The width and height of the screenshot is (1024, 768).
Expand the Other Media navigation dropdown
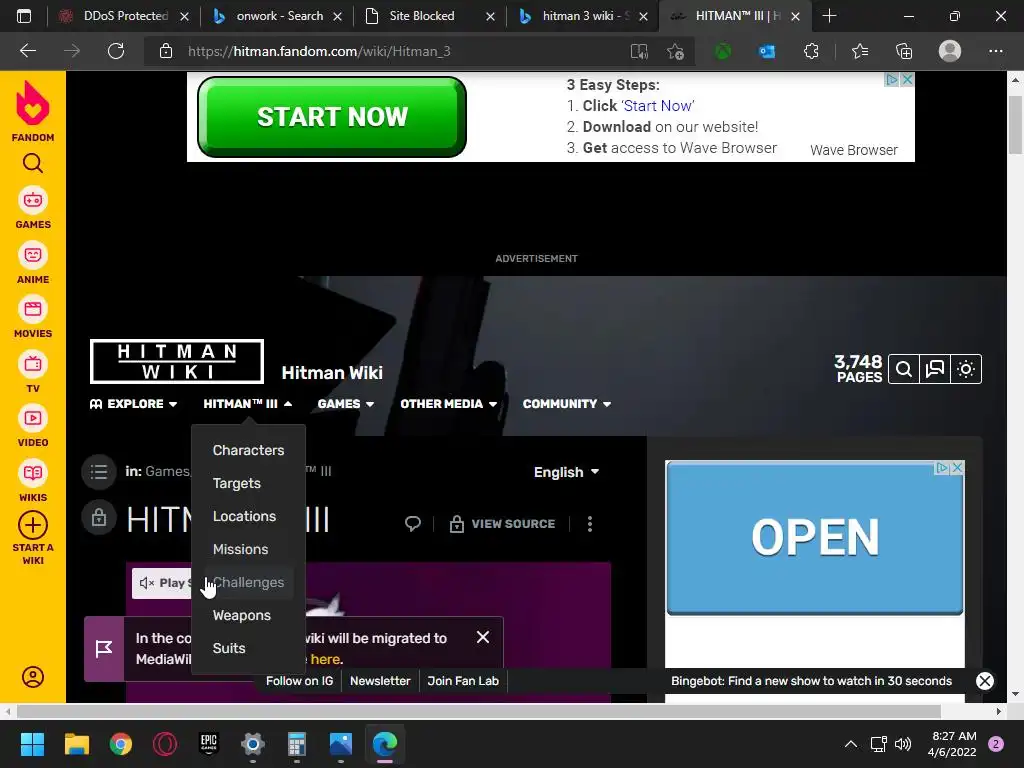pyautogui.click(x=449, y=404)
